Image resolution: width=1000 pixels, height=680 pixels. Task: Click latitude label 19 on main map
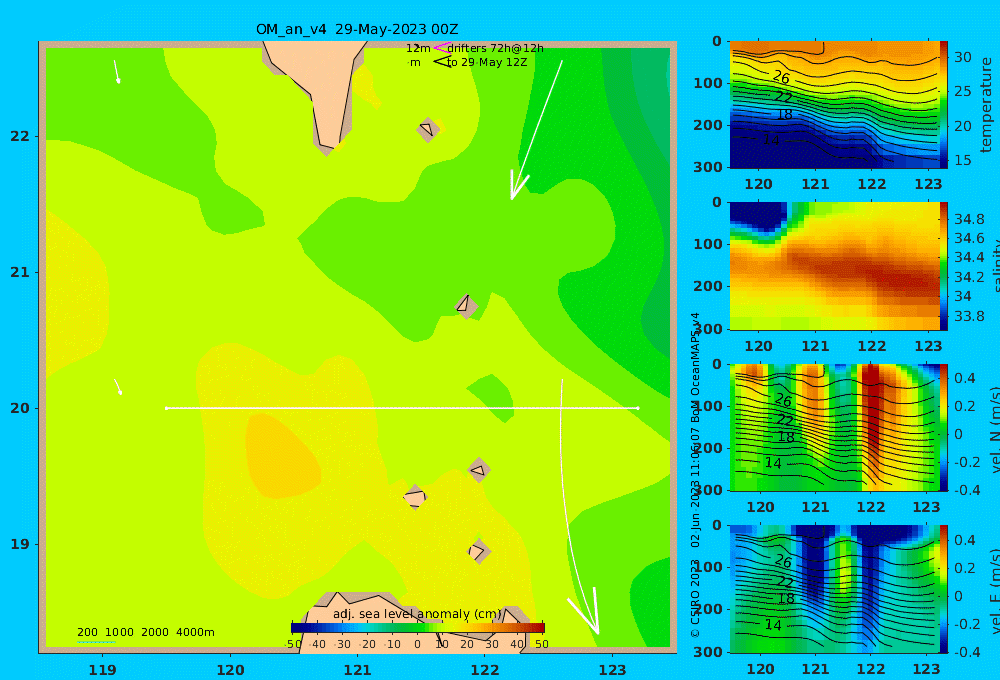pyautogui.click(x=20, y=544)
